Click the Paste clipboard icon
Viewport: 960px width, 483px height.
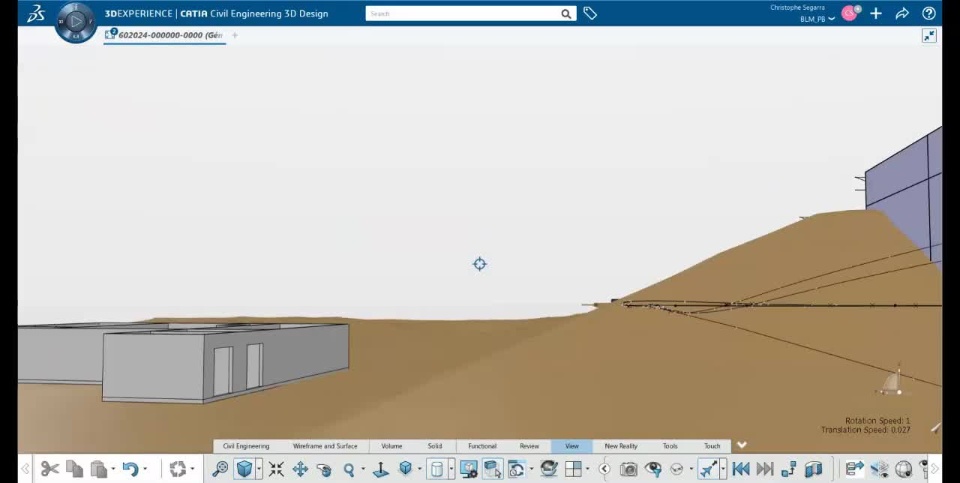(x=99, y=470)
